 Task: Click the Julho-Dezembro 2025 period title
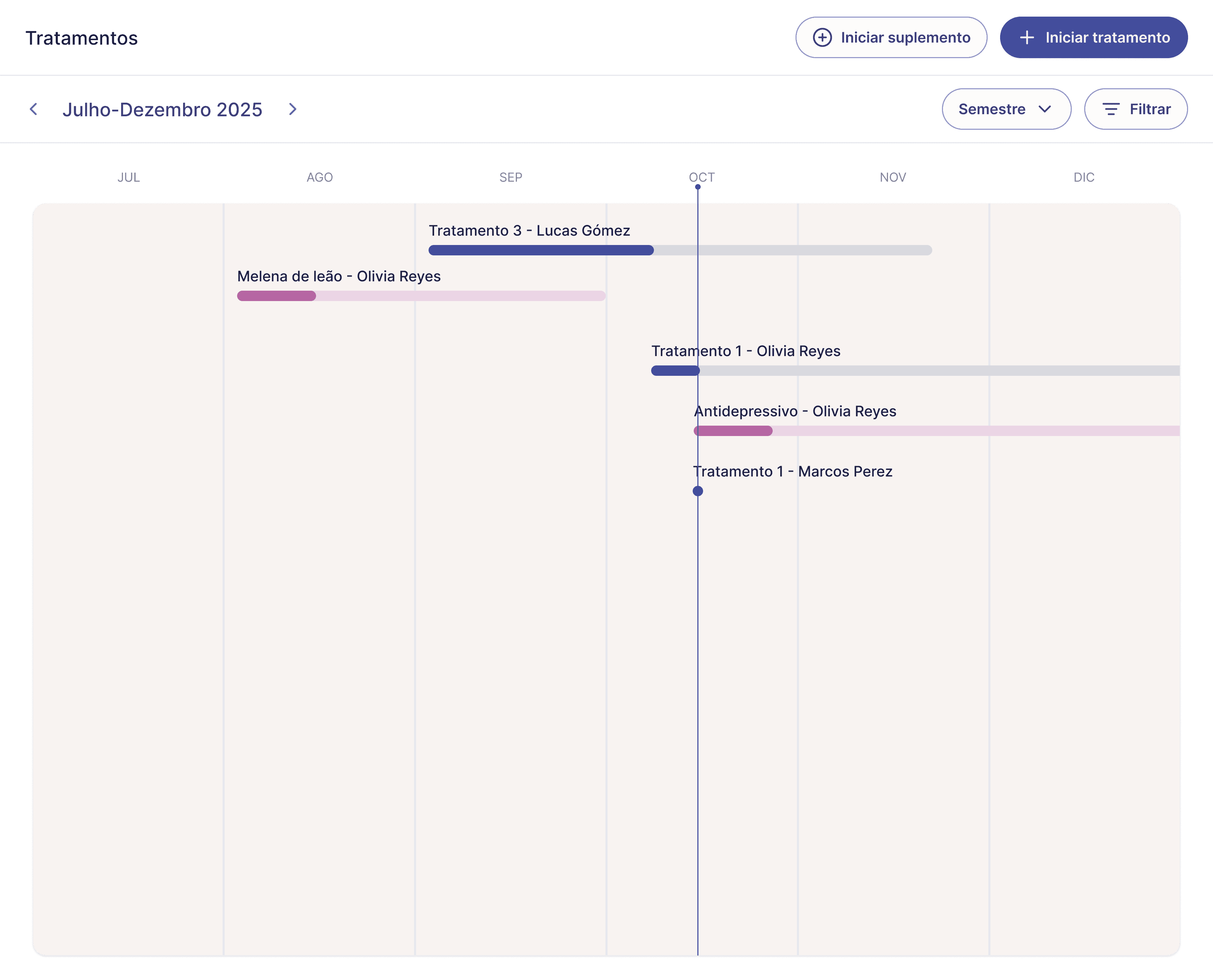coord(162,109)
